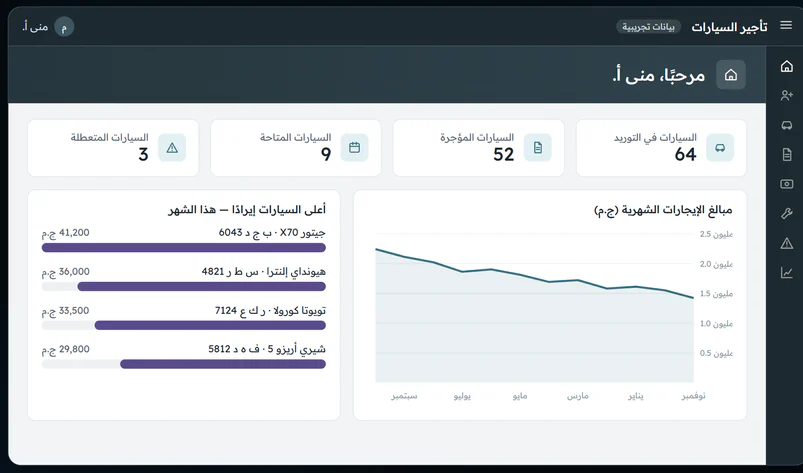Click the revenue bar for تويوتا كورولا
This screenshot has width=803, height=473.
coord(210,326)
